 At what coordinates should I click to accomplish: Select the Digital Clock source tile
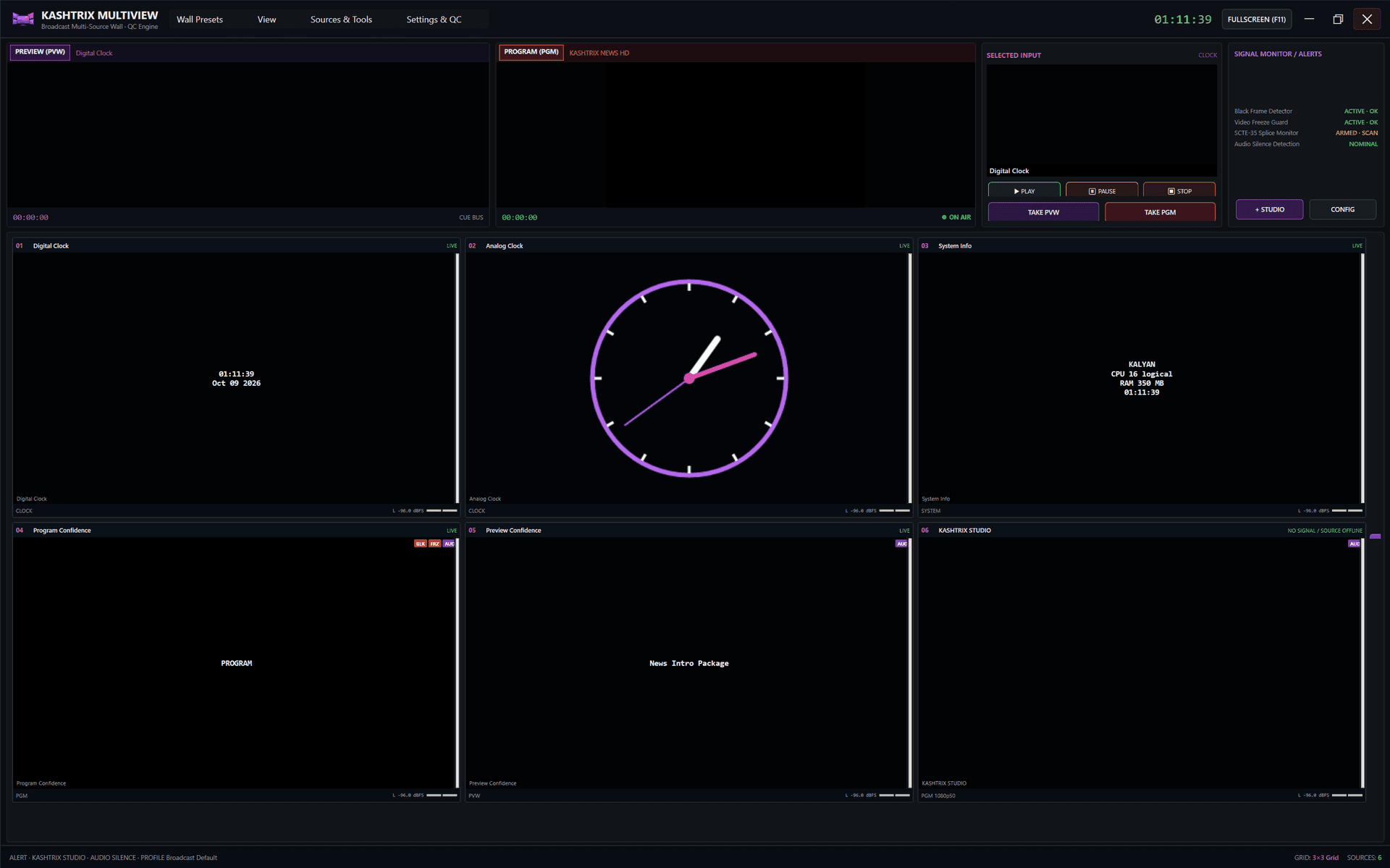click(x=236, y=378)
